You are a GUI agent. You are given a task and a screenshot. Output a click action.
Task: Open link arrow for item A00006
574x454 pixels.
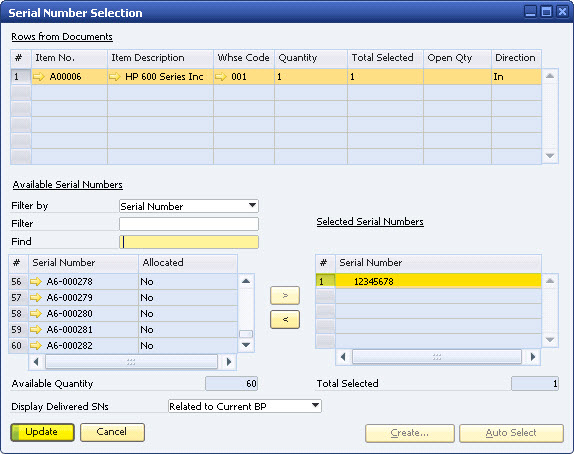click(x=39, y=77)
